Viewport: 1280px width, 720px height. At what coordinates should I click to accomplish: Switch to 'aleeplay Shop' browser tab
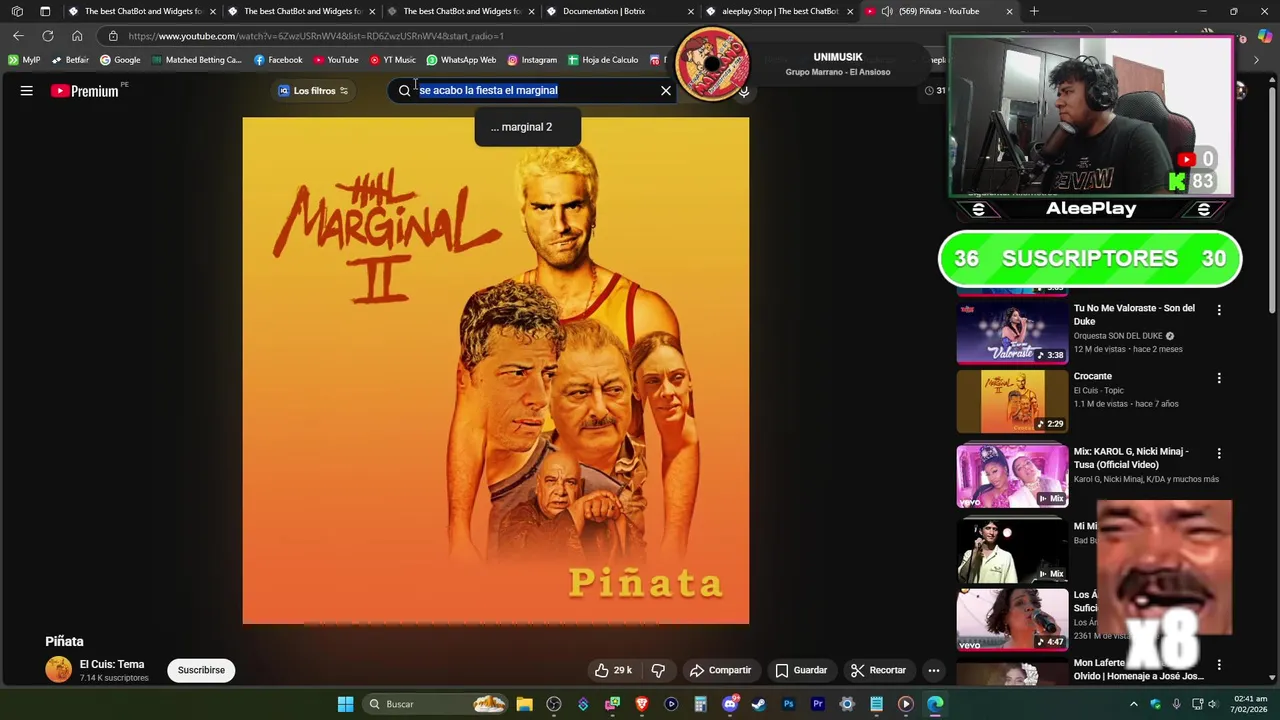(780, 11)
